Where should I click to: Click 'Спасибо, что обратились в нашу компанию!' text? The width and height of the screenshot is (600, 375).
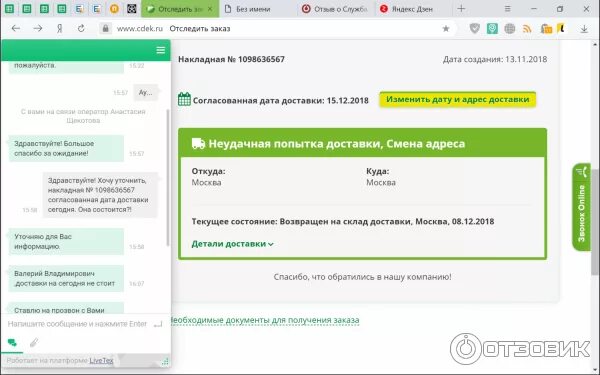362,277
